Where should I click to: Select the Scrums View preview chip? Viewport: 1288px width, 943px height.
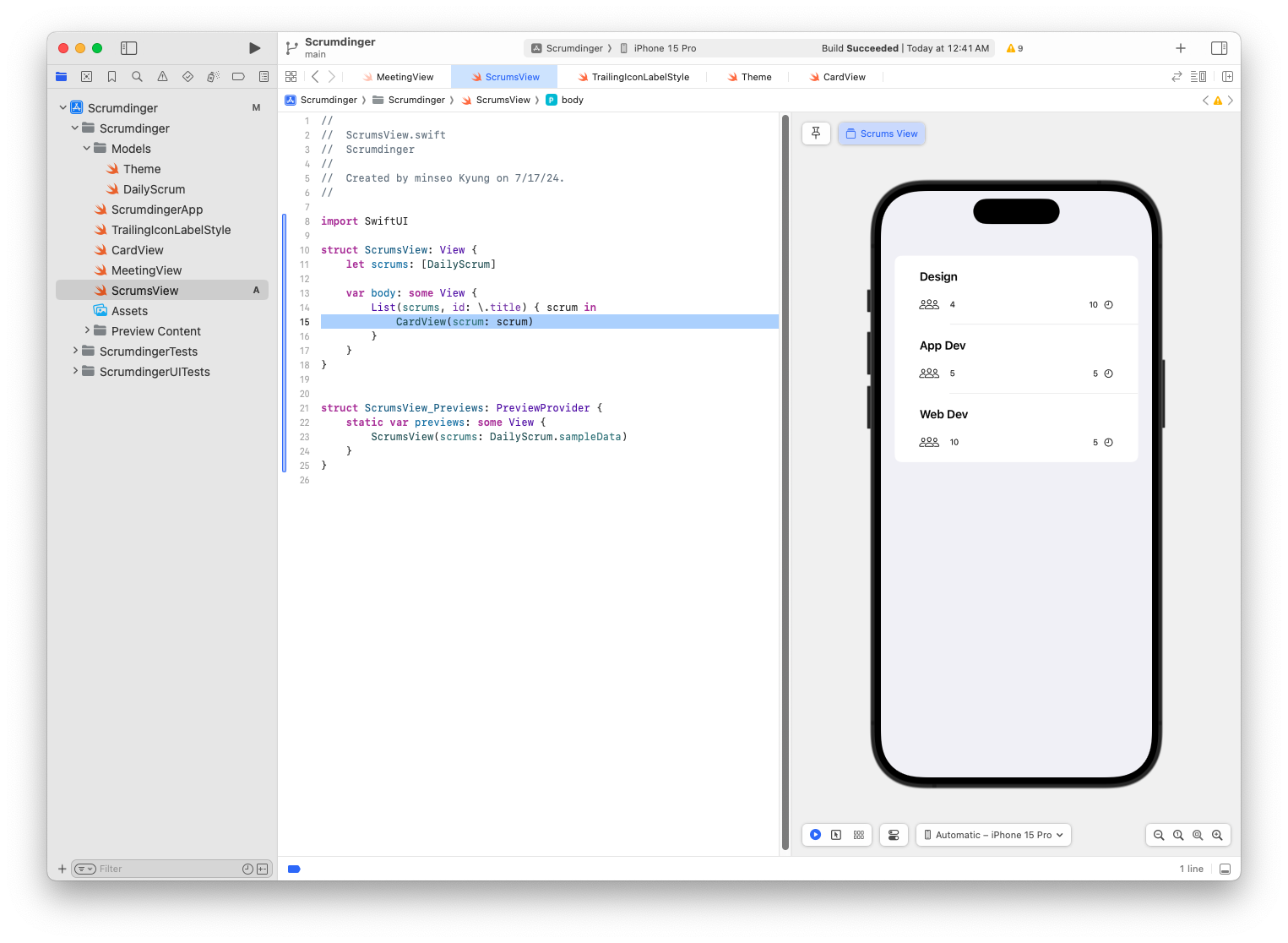click(x=882, y=134)
